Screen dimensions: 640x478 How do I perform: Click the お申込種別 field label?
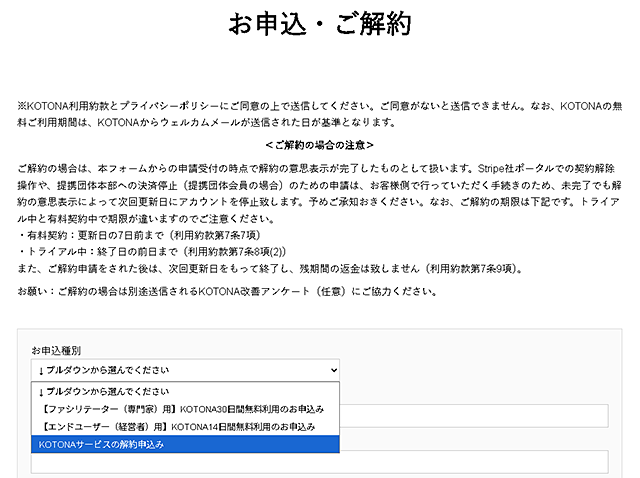56,350
